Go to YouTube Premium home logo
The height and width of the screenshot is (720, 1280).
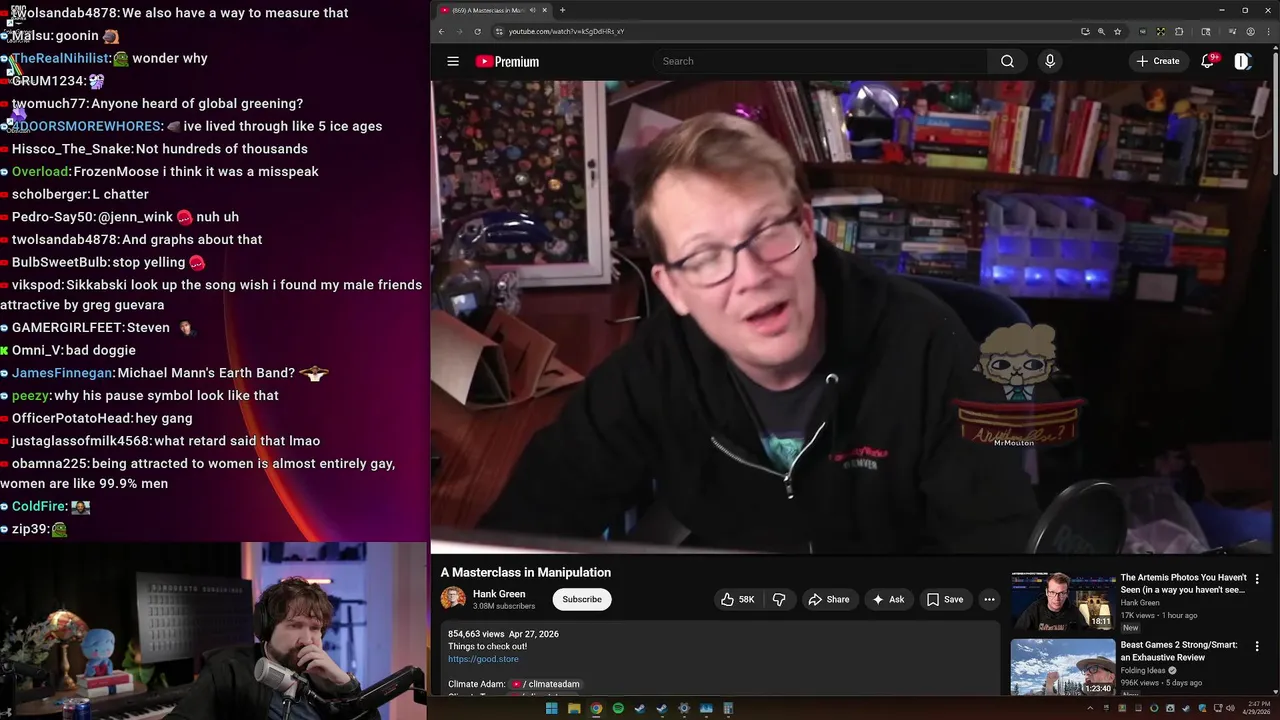(x=507, y=61)
